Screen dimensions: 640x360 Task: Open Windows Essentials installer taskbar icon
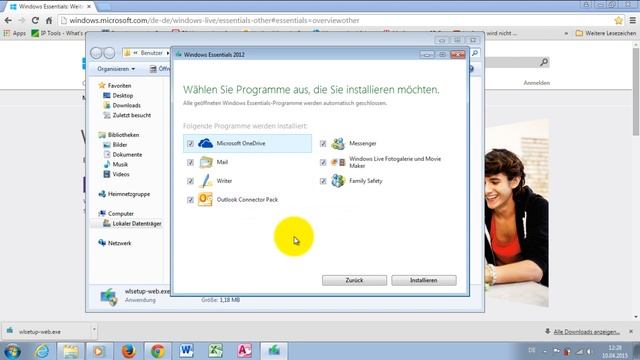coord(274,351)
